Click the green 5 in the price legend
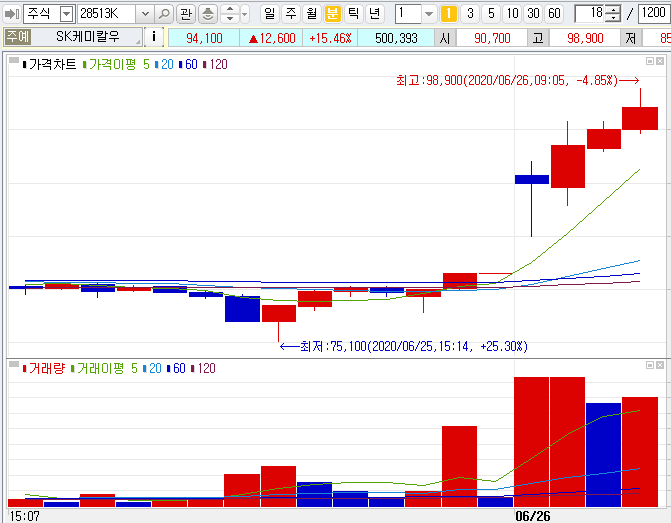671x523 pixels. coord(146,65)
